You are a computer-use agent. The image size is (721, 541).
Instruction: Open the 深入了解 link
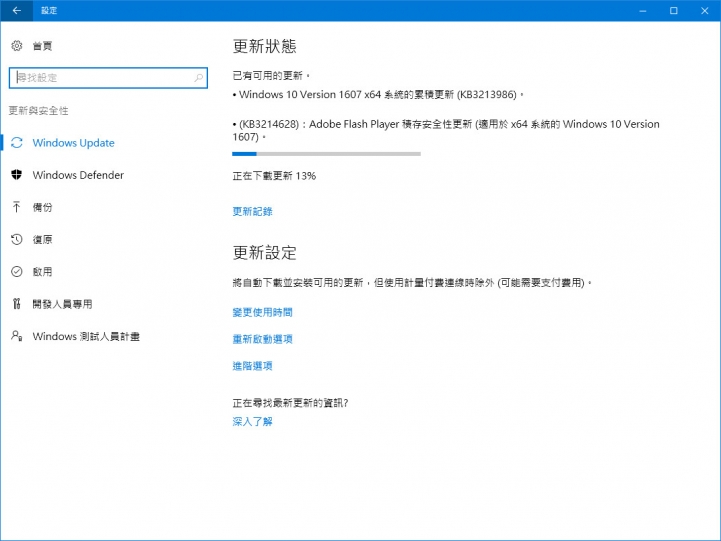(x=252, y=421)
